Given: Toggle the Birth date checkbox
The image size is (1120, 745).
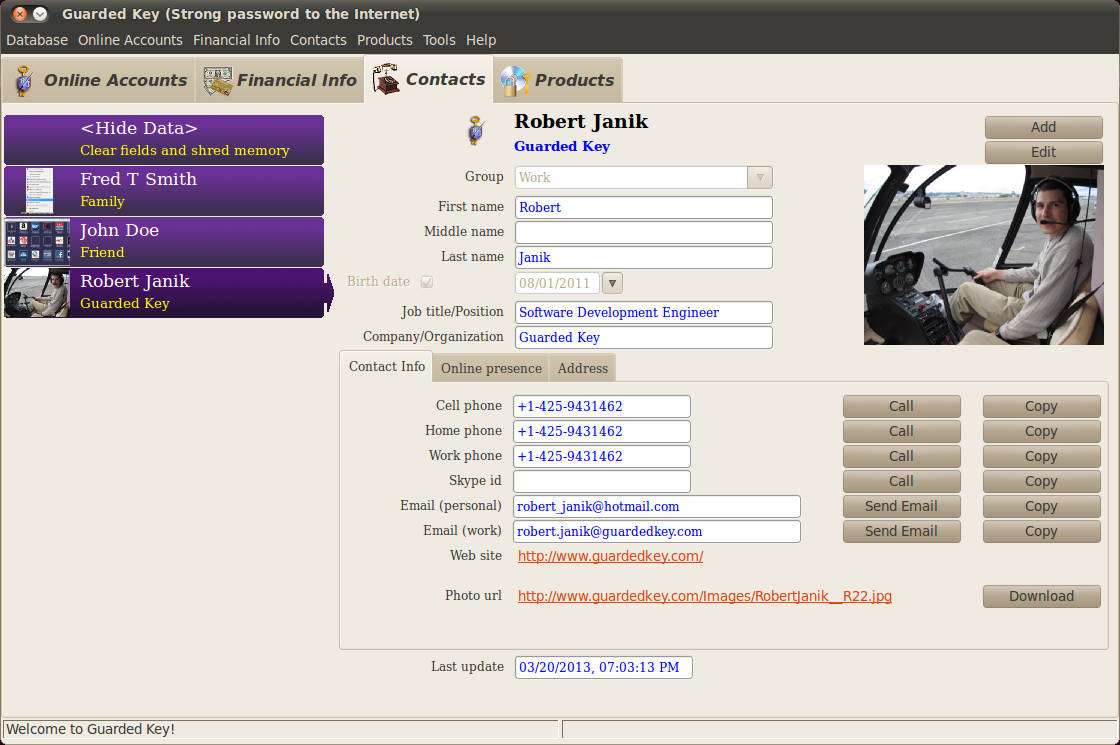Looking at the screenshot, I should click(427, 282).
